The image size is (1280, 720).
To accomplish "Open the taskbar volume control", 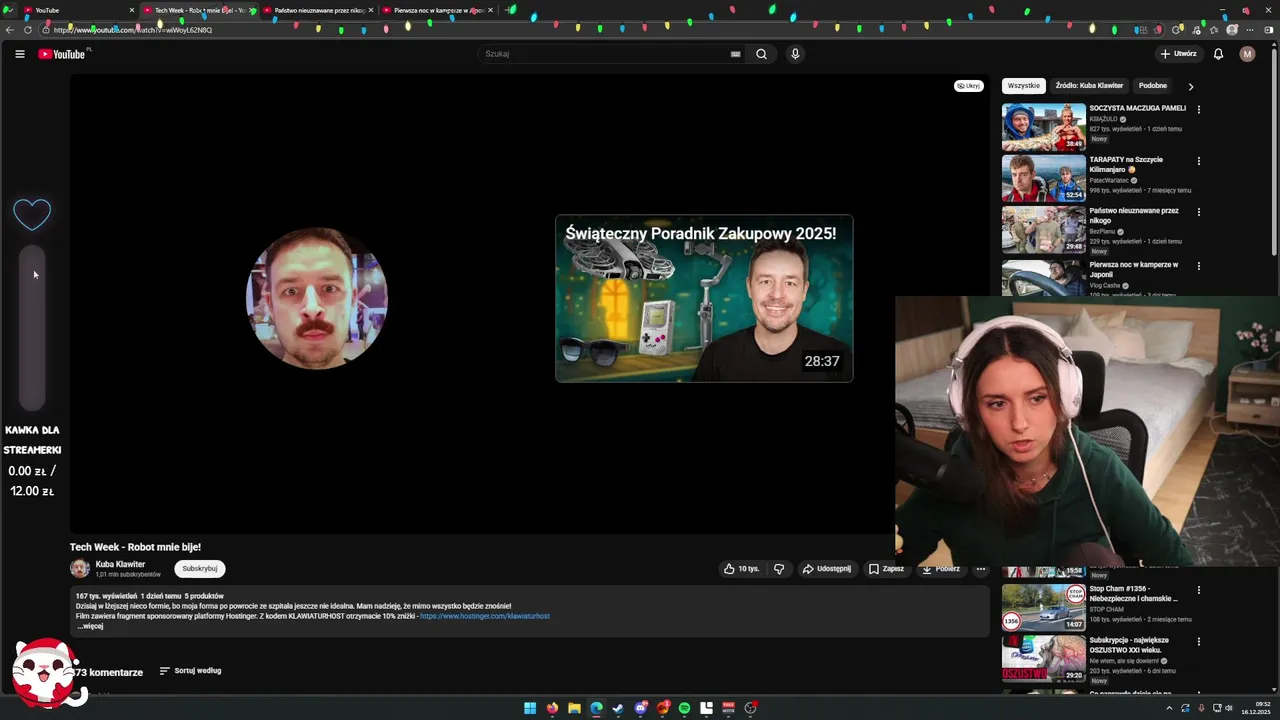I will 1229,708.
